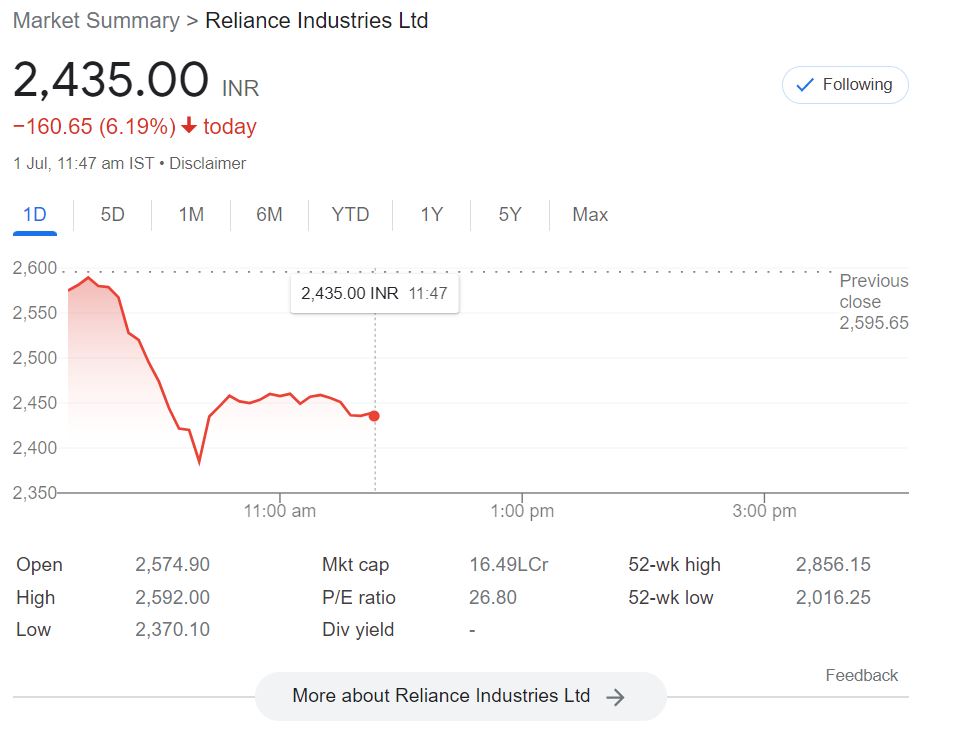Click the 11:00 am axis label
Image resolution: width=960 pixels, height=737 pixels.
280,511
